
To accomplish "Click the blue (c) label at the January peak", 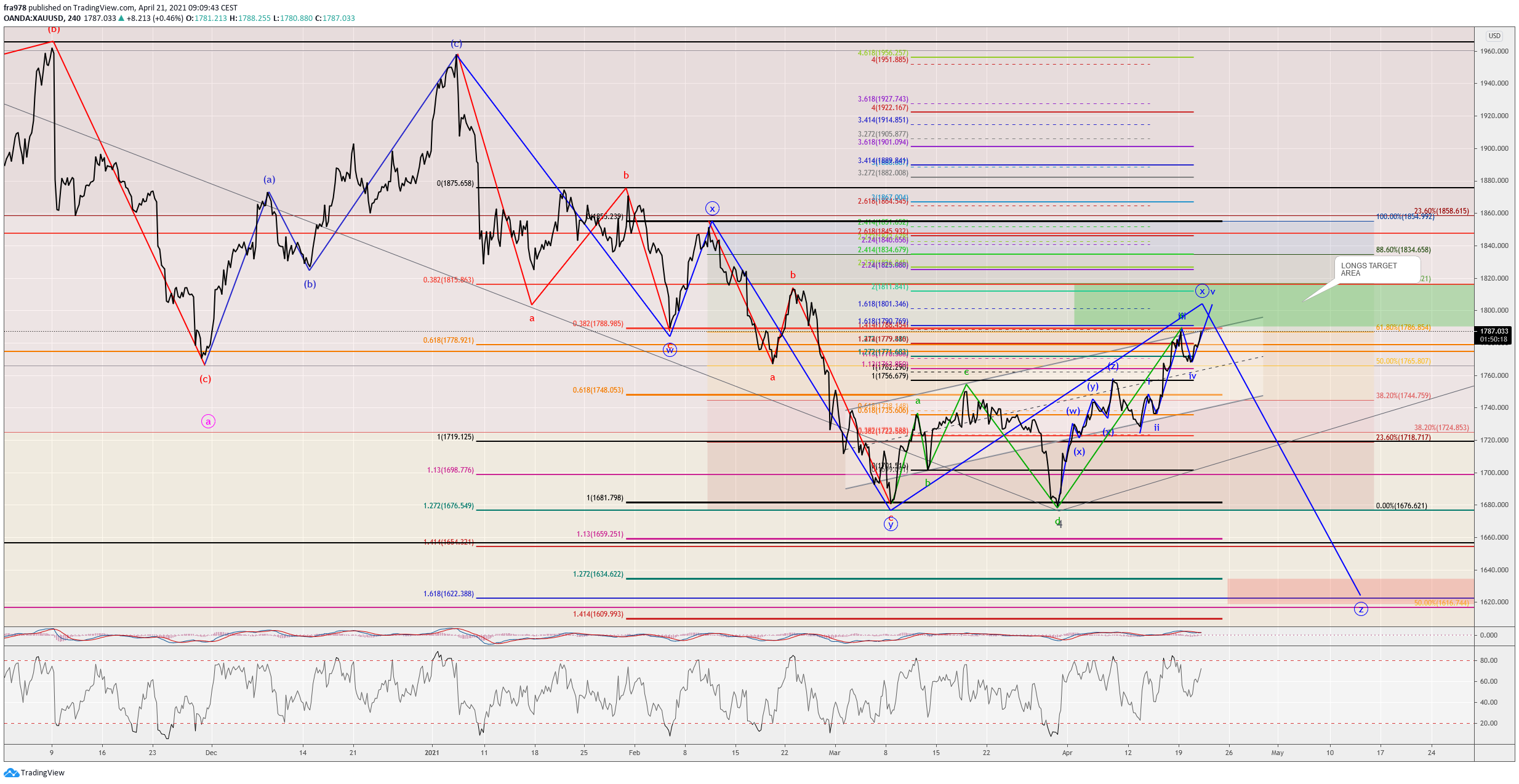I will (456, 44).
